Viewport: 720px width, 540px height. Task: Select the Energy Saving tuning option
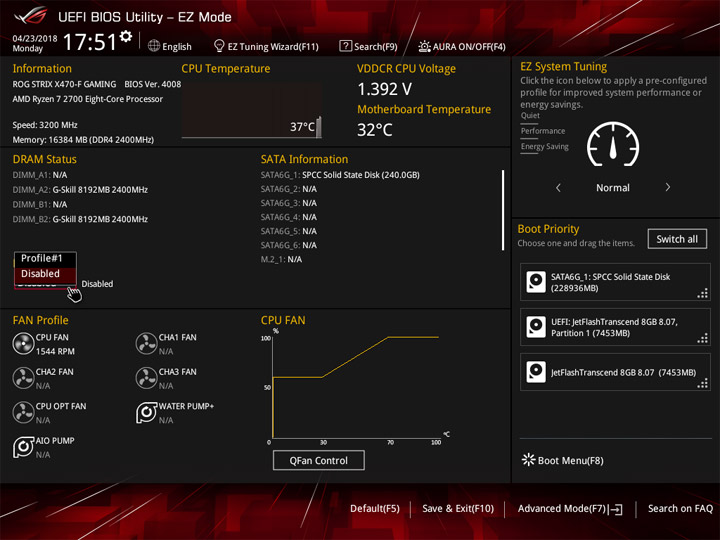click(545, 147)
